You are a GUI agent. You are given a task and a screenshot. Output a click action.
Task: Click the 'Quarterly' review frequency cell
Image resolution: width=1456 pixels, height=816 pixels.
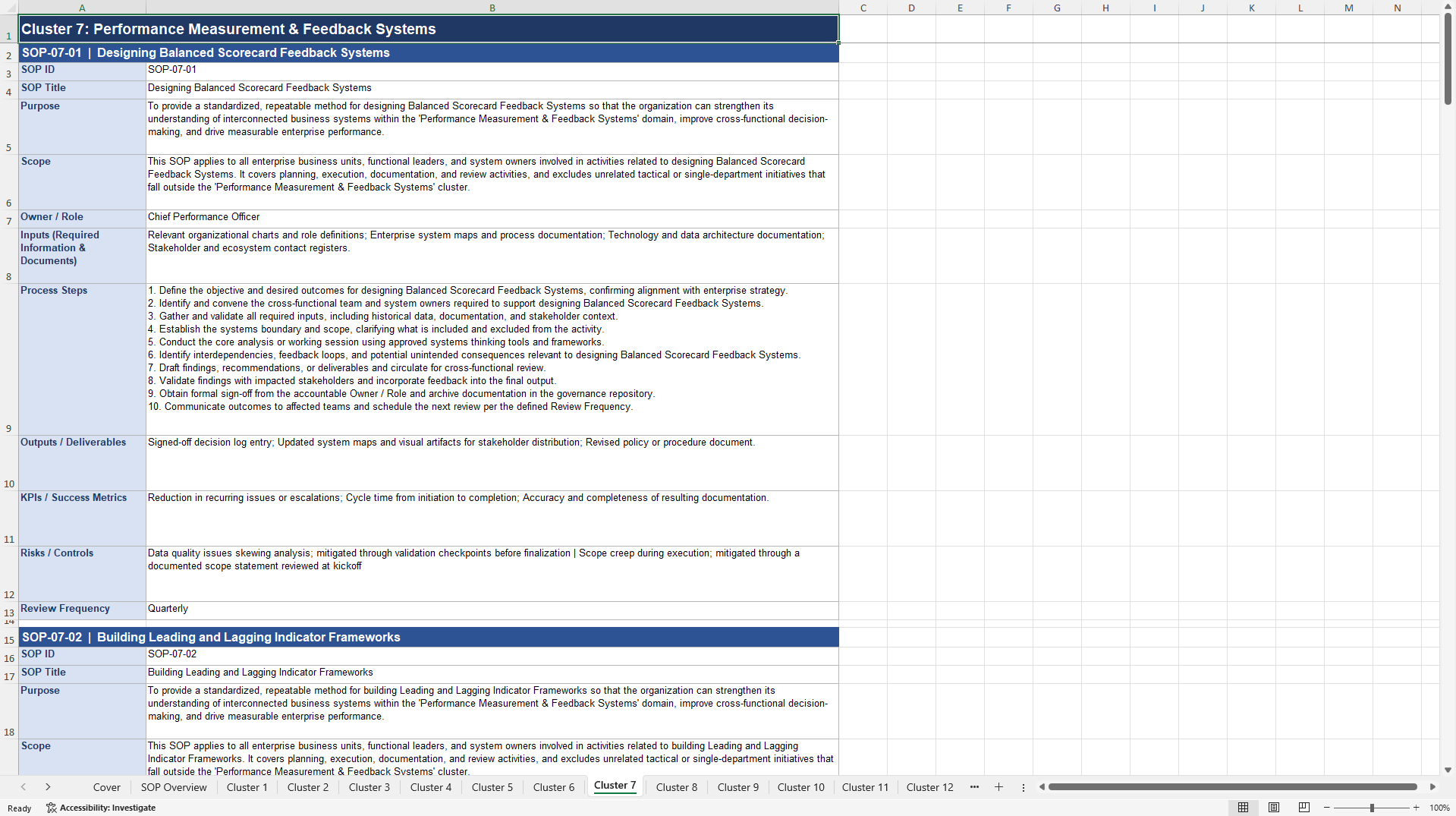(x=492, y=610)
